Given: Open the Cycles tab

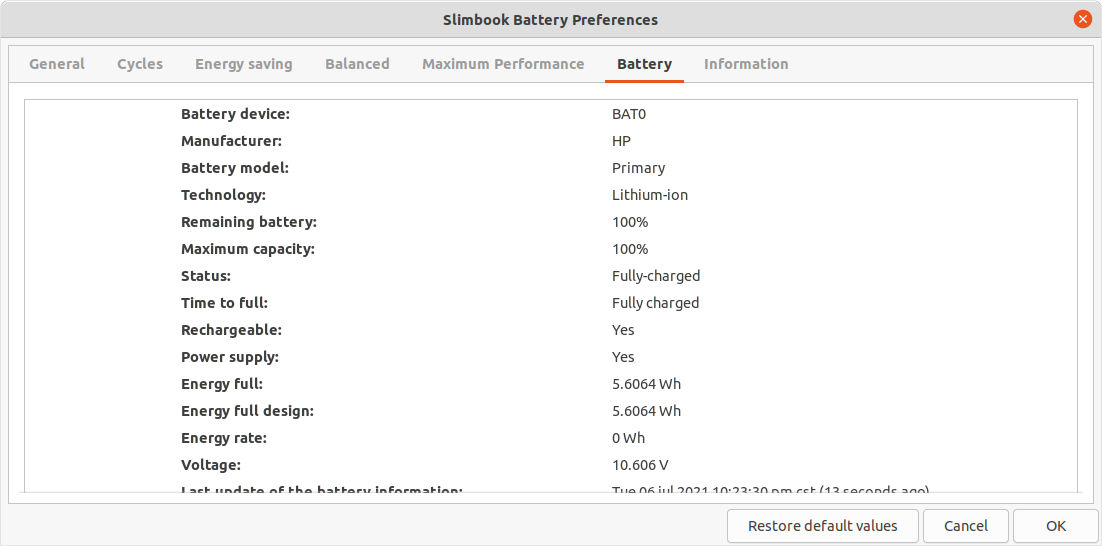Looking at the screenshot, I should tap(140, 64).
